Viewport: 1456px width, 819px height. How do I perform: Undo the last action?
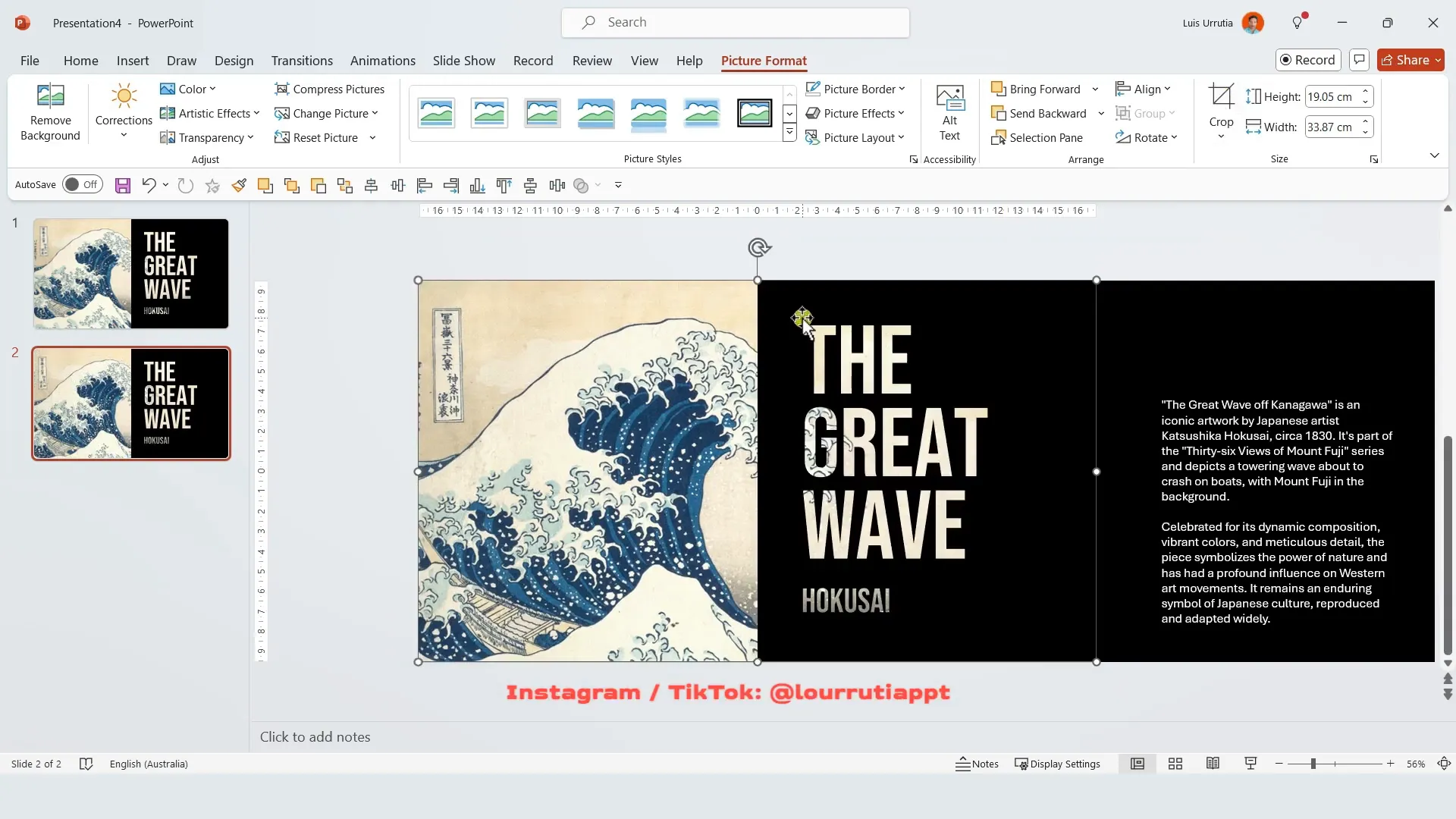[x=149, y=185]
